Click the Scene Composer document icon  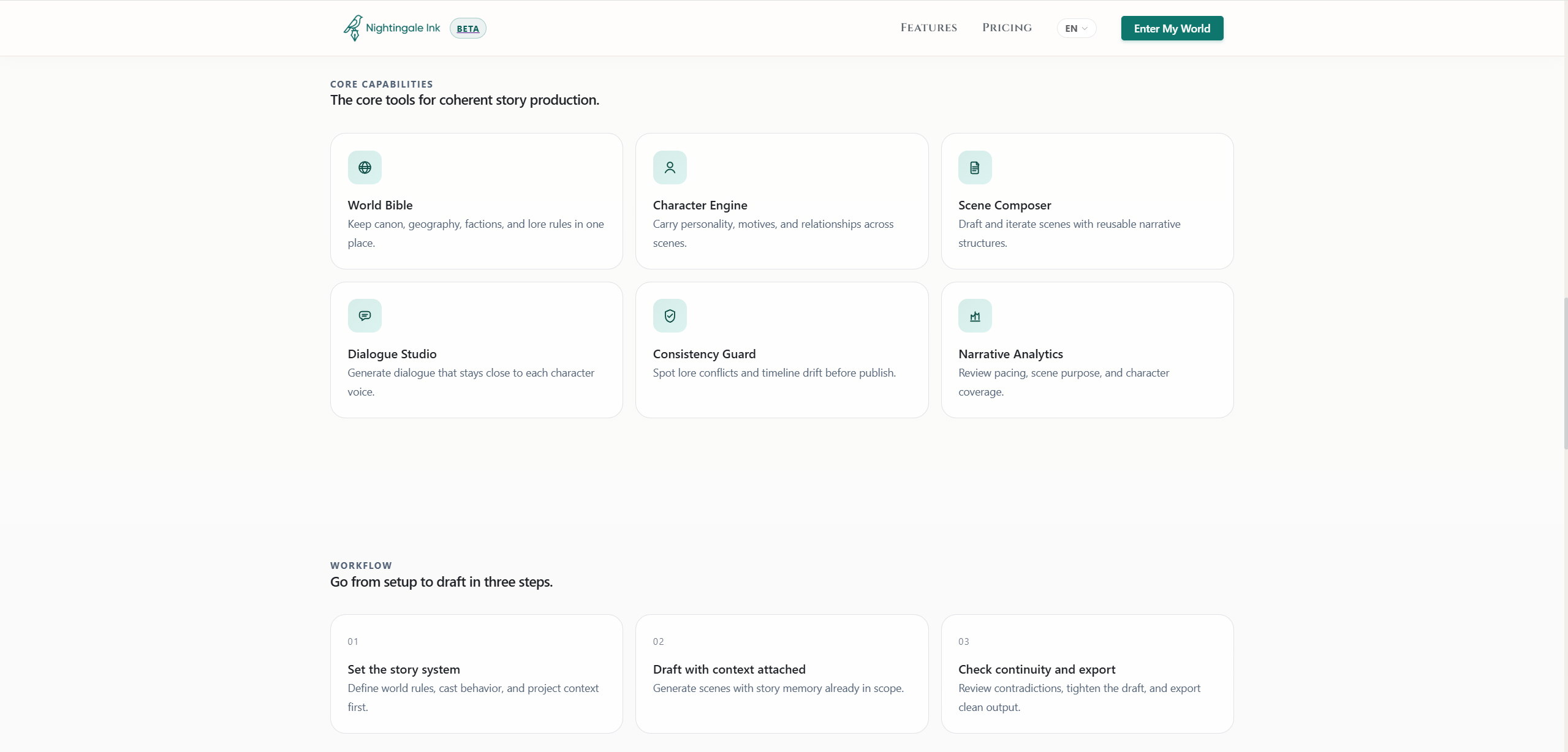975,168
